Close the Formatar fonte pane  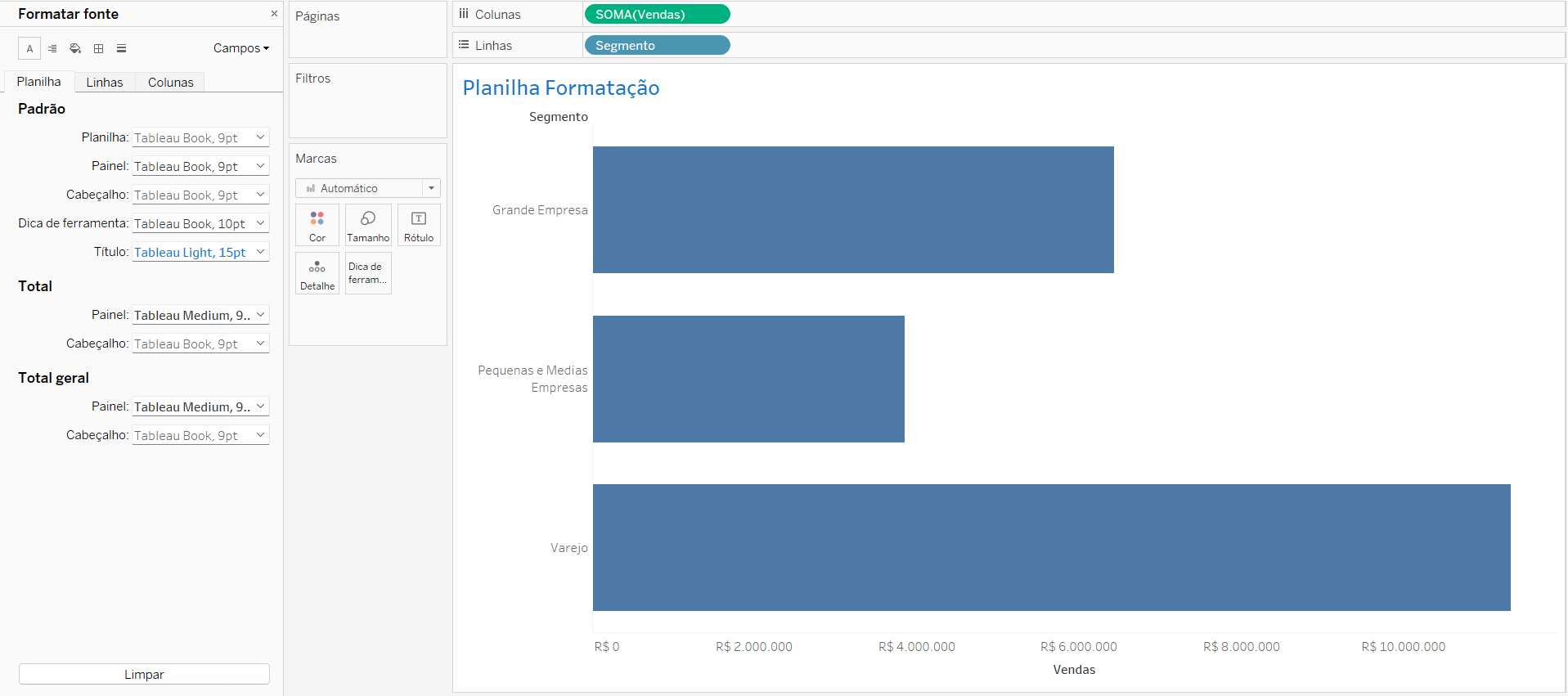(x=274, y=14)
